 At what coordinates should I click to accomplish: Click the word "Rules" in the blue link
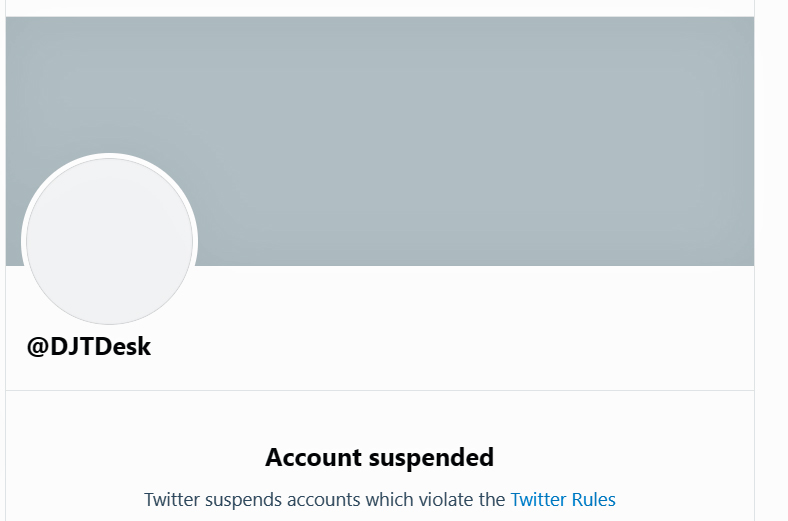click(593, 499)
